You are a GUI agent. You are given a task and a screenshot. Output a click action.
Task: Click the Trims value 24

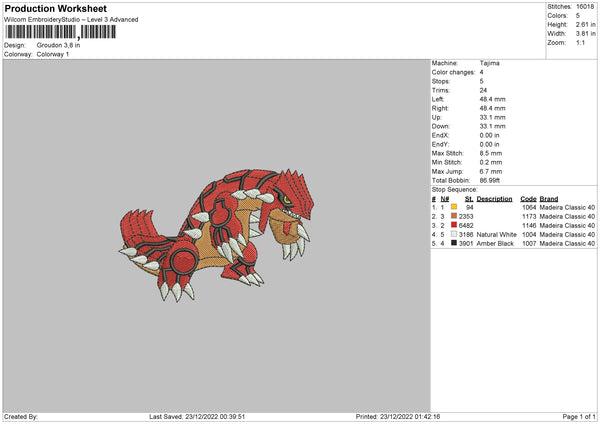click(x=483, y=90)
